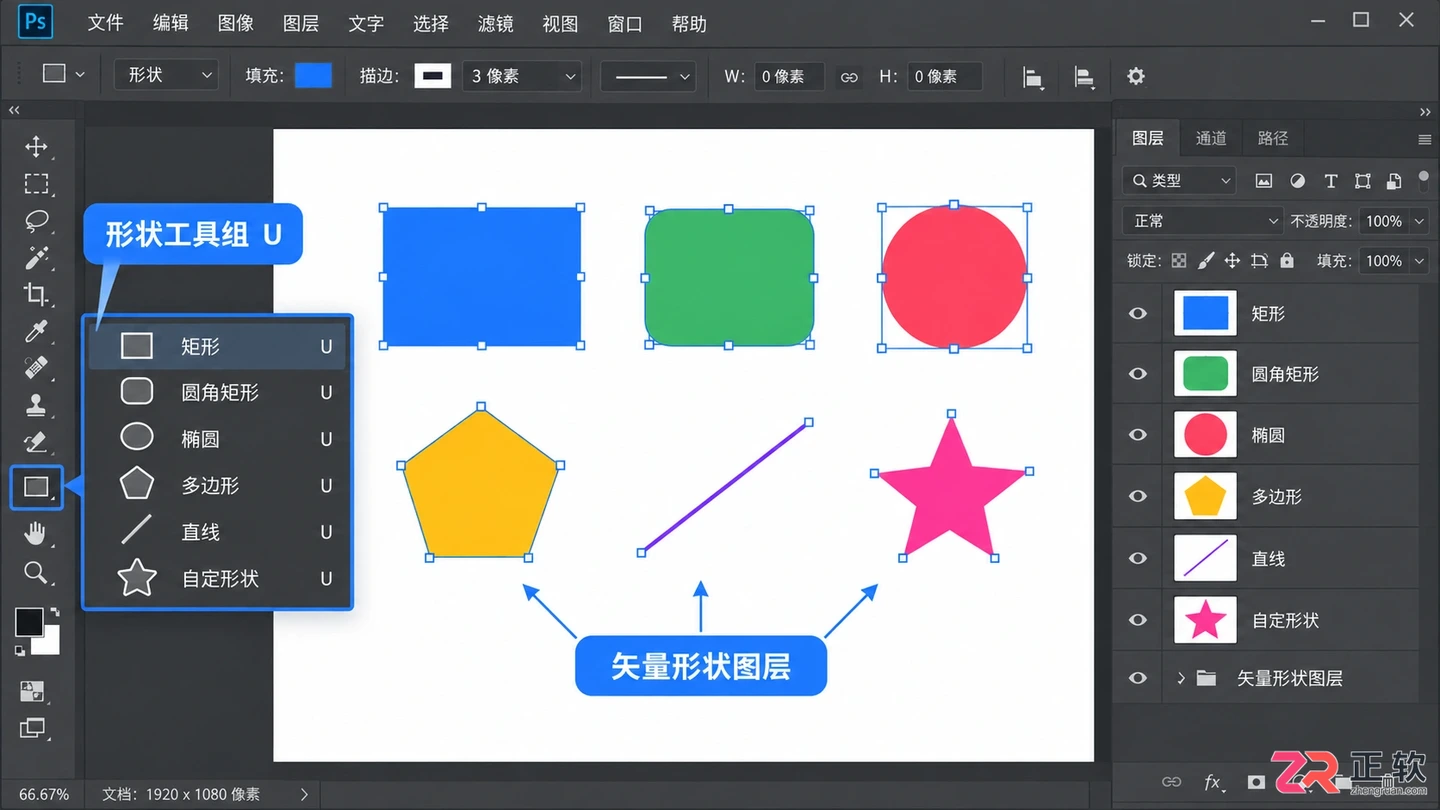This screenshot has height=810, width=1440.
Task: Open the 滤镜 menu
Action: coord(496,23)
